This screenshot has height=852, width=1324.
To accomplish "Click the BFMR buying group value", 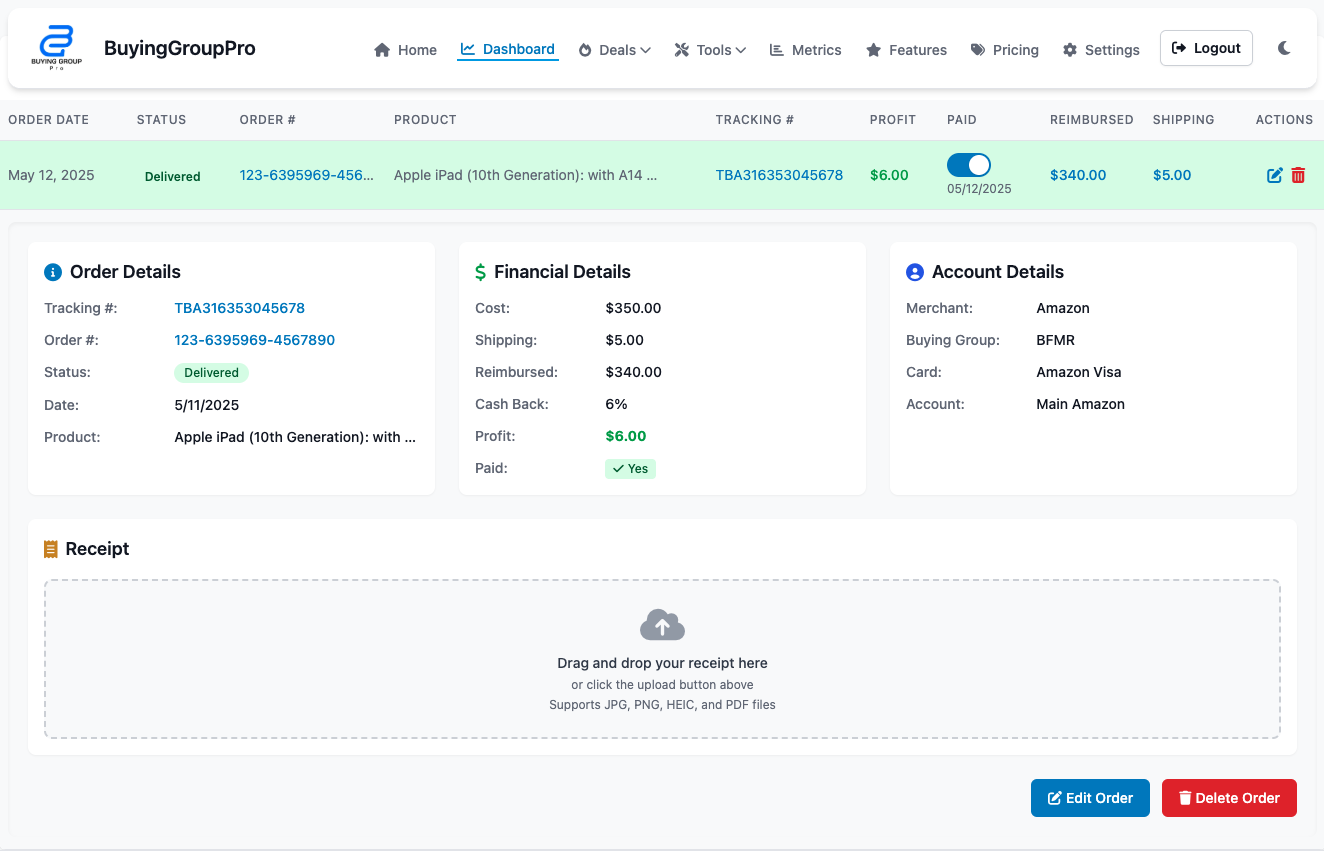I will point(1056,340).
